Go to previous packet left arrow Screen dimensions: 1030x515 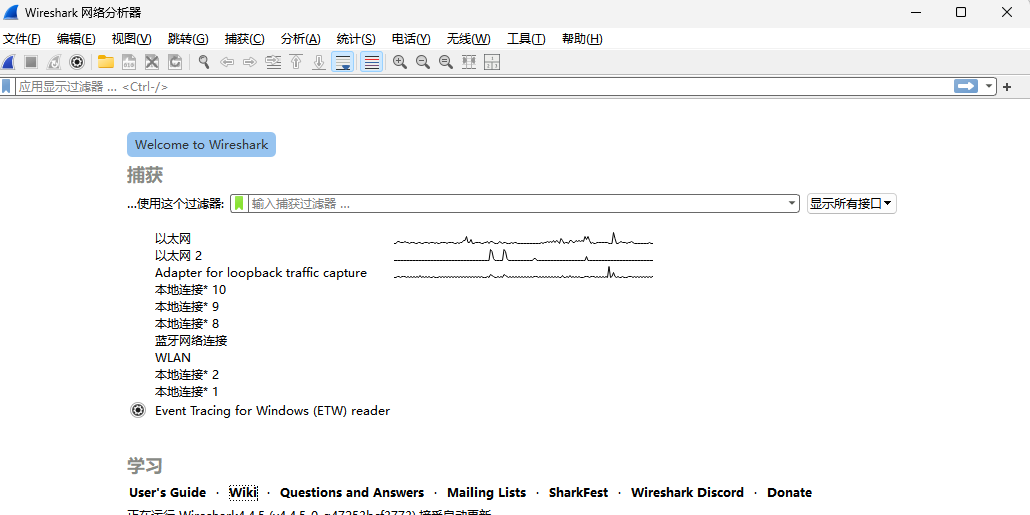click(227, 62)
